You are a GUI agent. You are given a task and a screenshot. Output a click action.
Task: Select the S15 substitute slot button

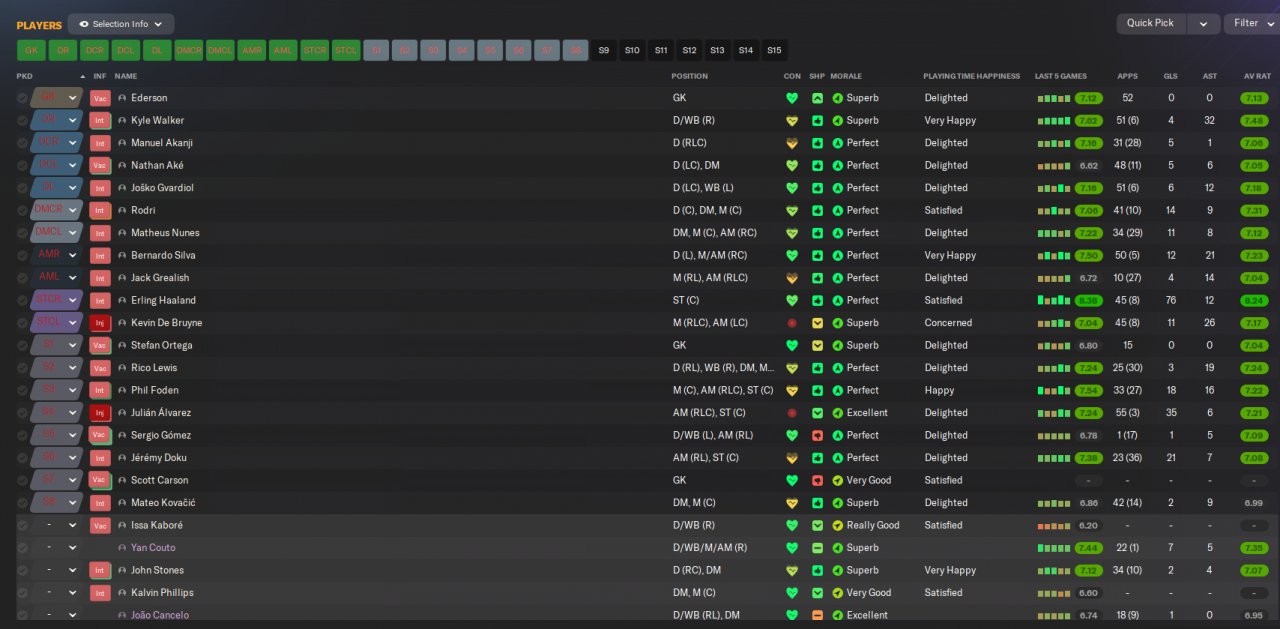pos(774,50)
